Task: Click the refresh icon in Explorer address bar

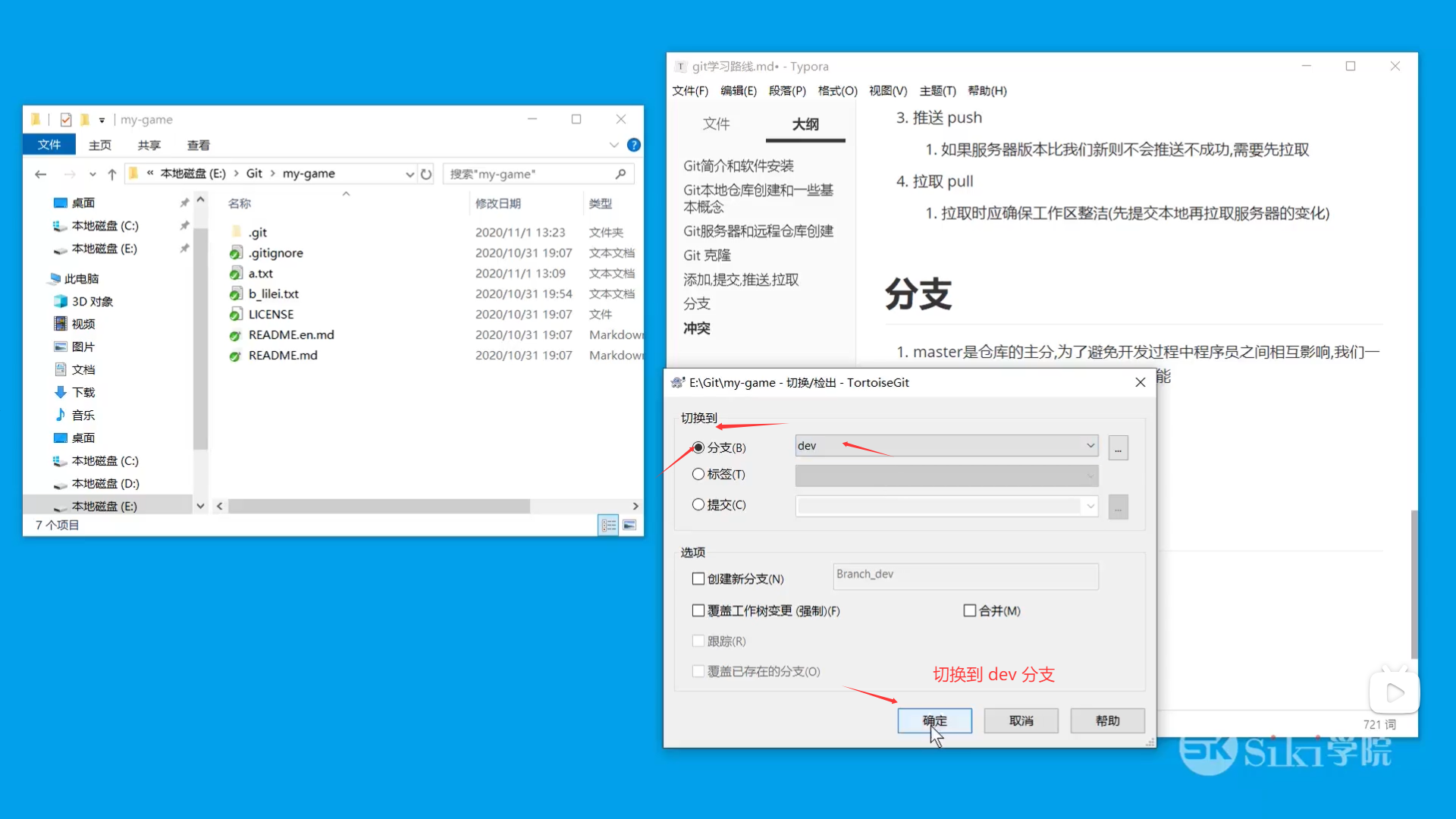Action: click(x=426, y=174)
